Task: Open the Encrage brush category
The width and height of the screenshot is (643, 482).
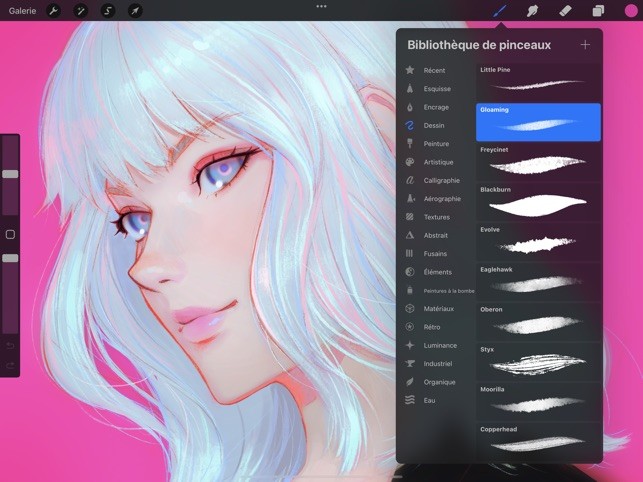Action: (x=436, y=107)
